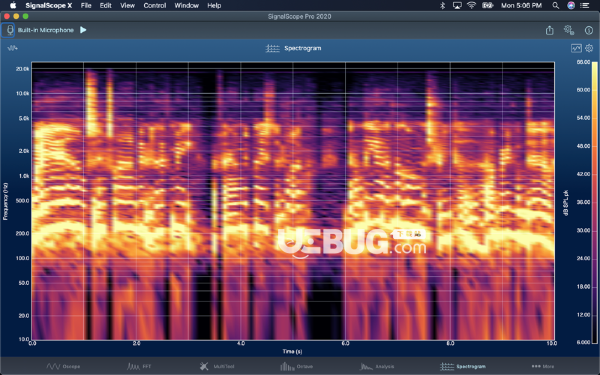Open the More tab
The height and width of the screenshot is (375, 600).
point(543,366)
